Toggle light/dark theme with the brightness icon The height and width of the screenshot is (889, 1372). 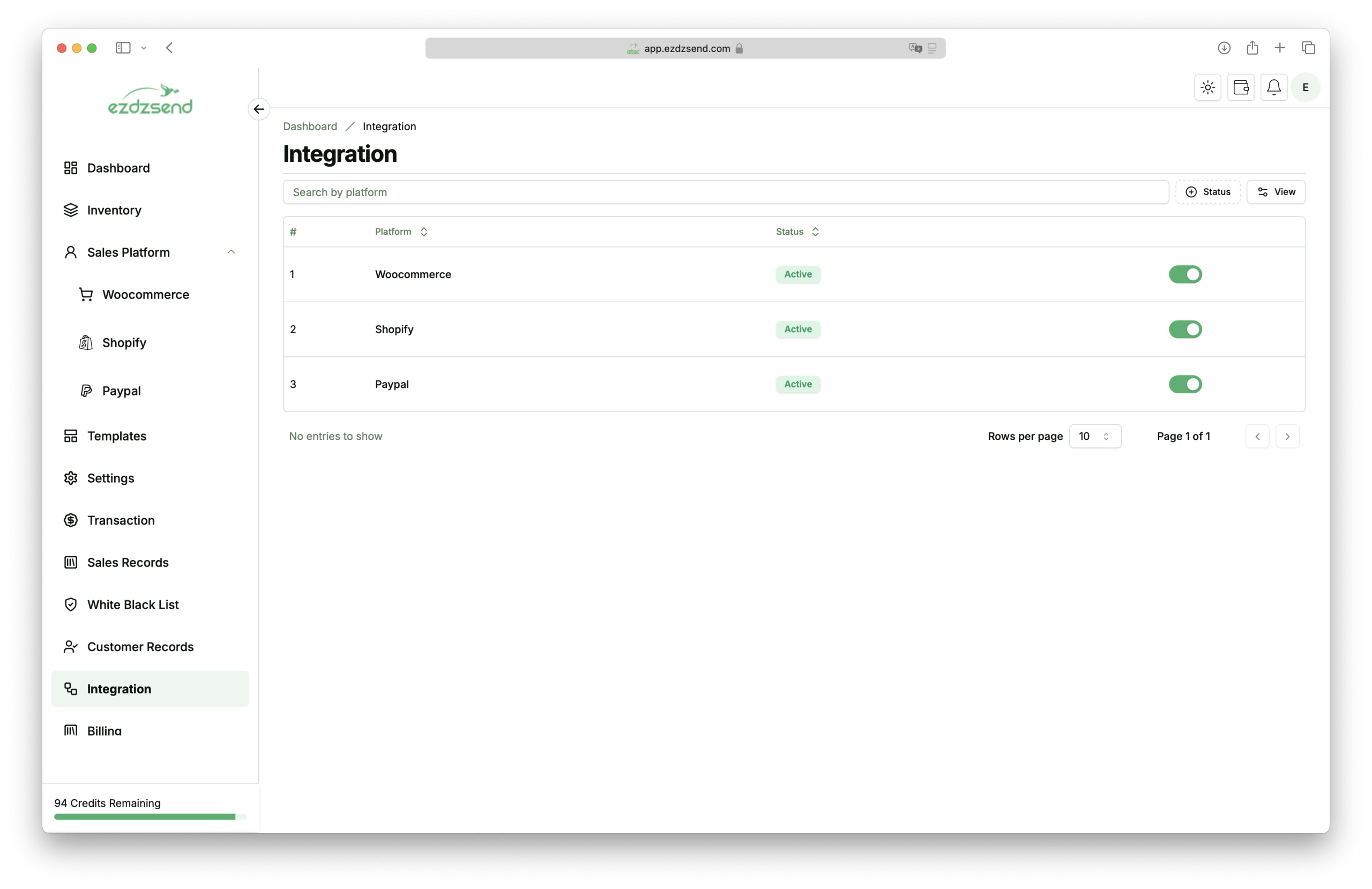click(1206, 87)
